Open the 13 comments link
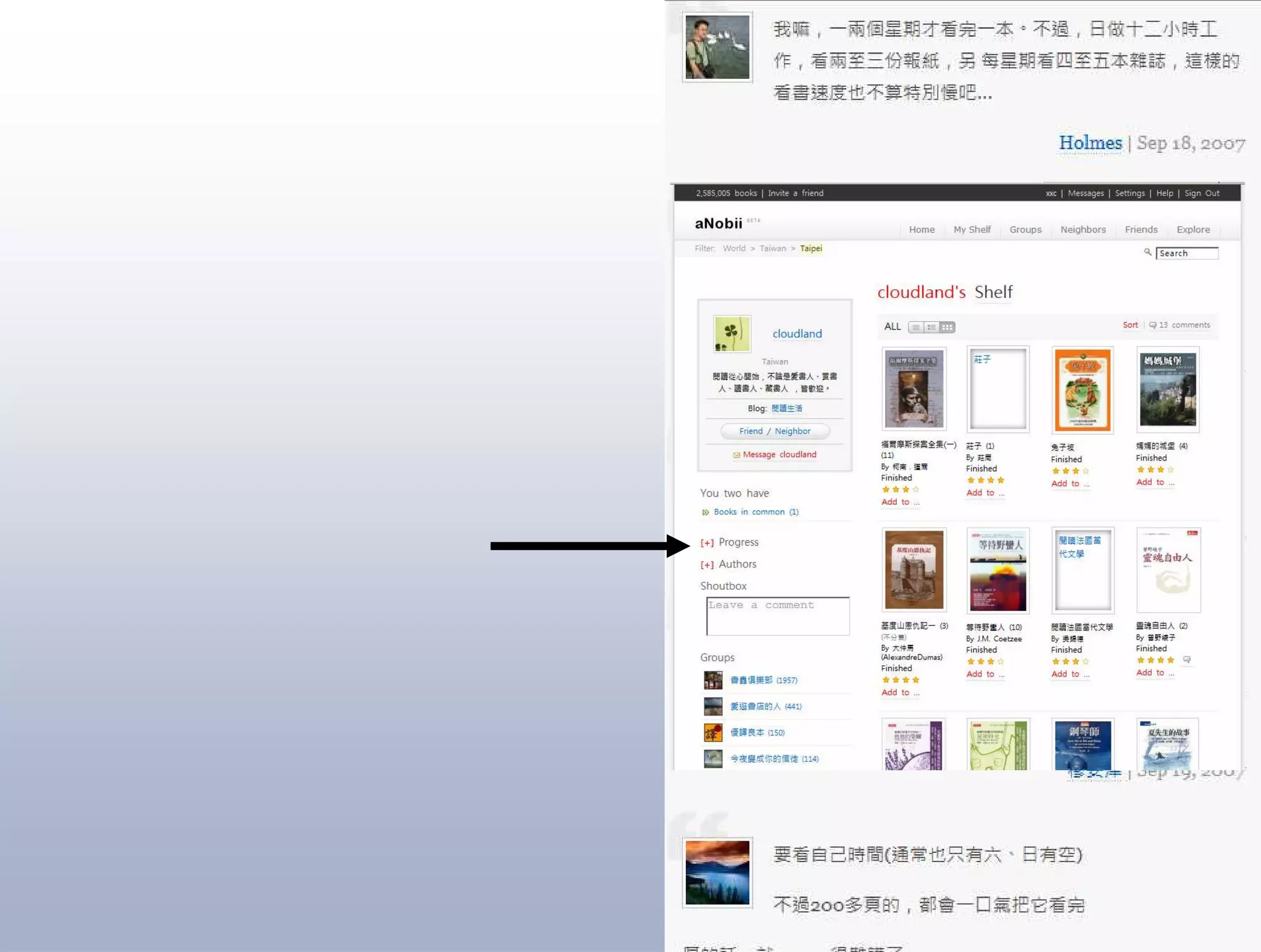 click(1185, 325)
